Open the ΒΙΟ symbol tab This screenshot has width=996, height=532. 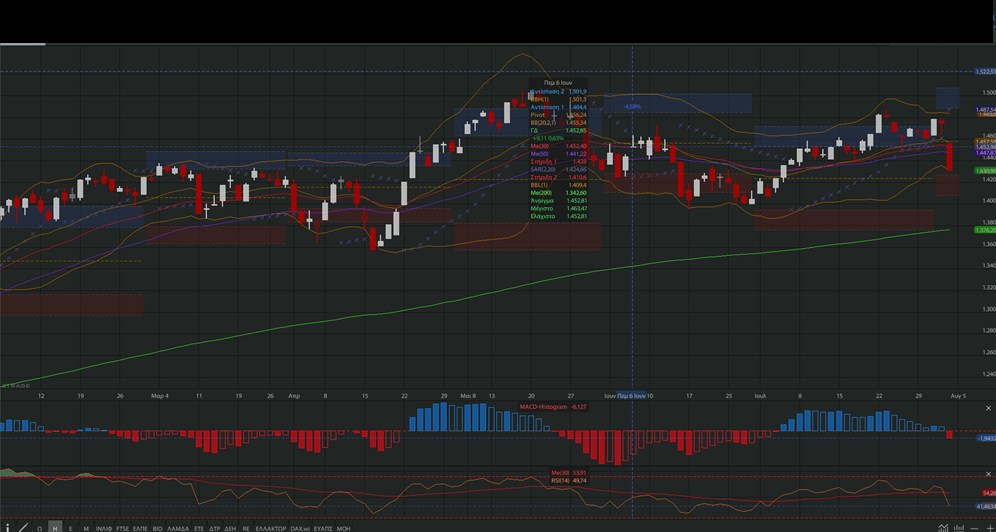(x=158, y=528)
